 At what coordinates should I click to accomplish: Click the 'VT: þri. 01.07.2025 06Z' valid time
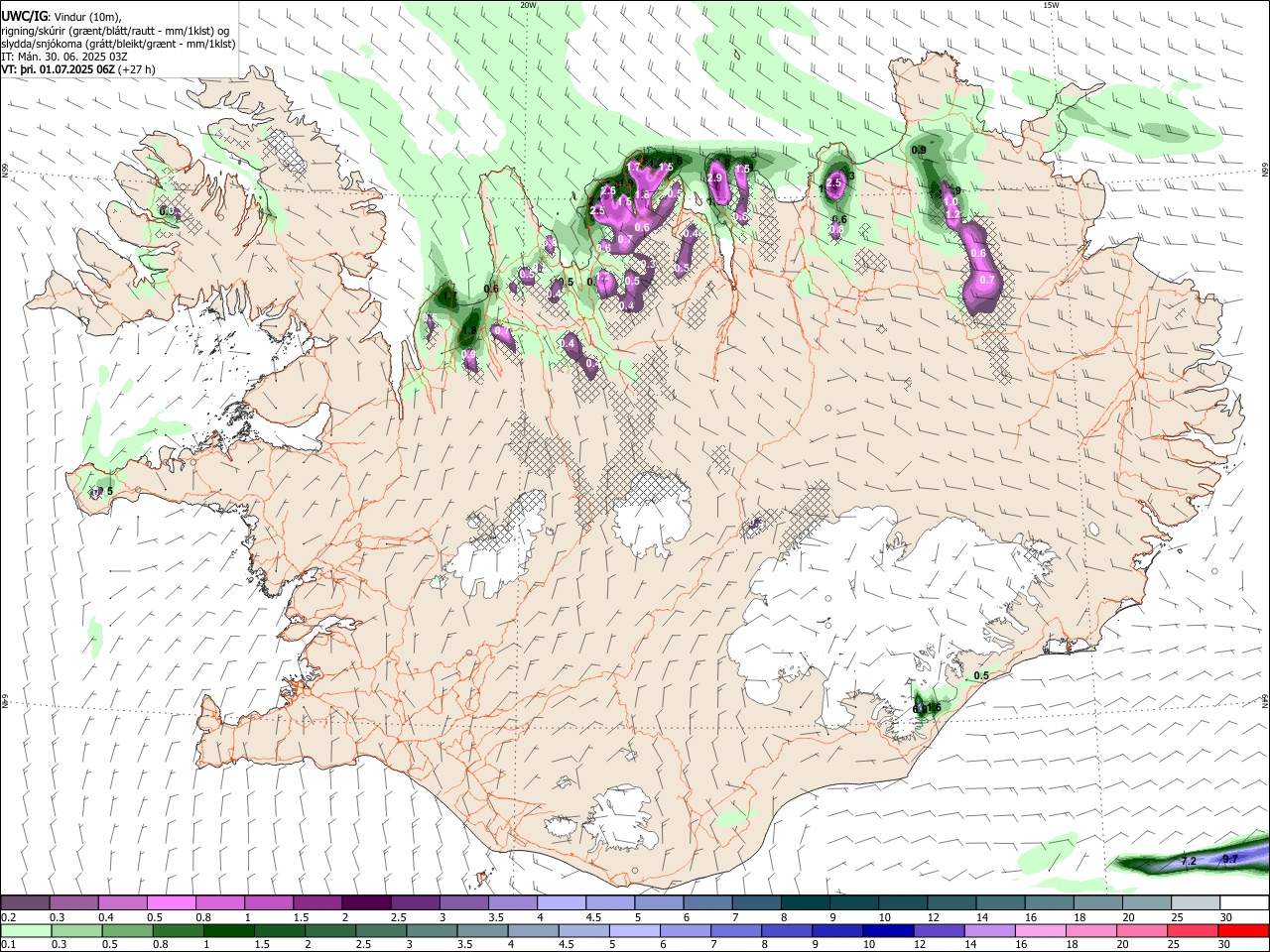[x=58, y=69]
